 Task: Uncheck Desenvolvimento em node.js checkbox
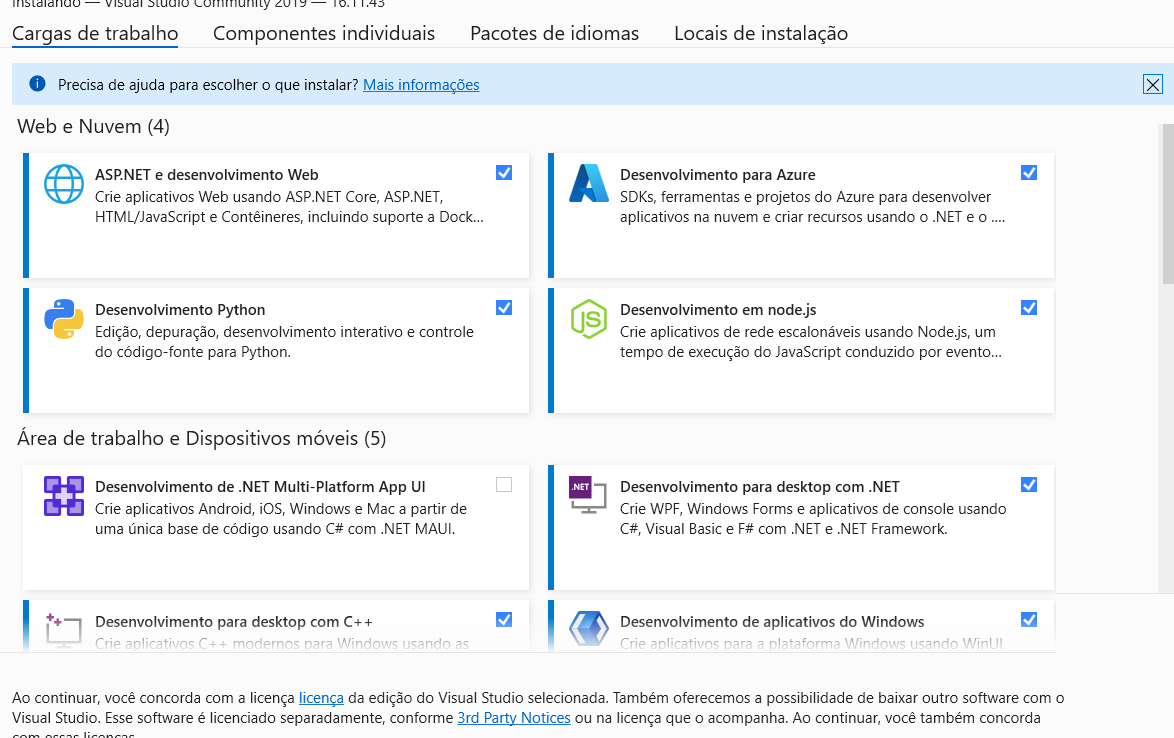[x=1029, y=308]
